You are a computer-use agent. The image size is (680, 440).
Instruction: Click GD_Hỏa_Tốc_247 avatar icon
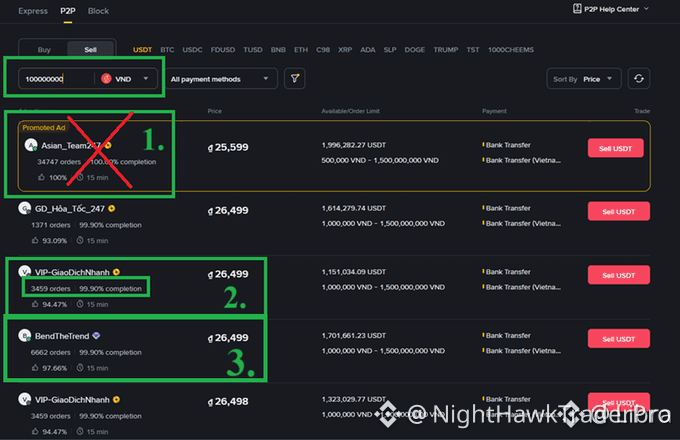[25, 209]
